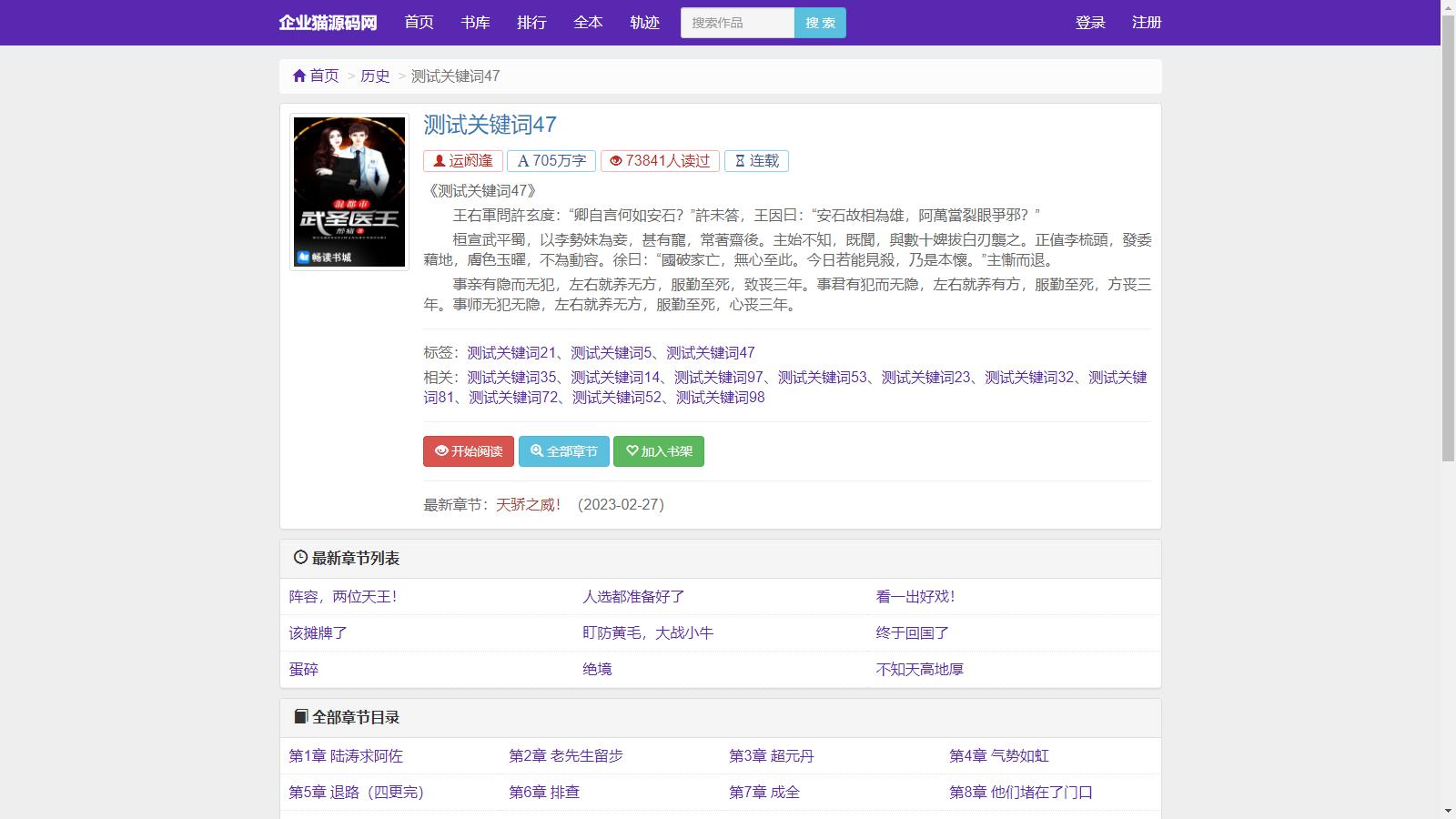Click the 705万字 word count badge
The height and width of the screenshot is (819, 1456).
coord(551,161)
